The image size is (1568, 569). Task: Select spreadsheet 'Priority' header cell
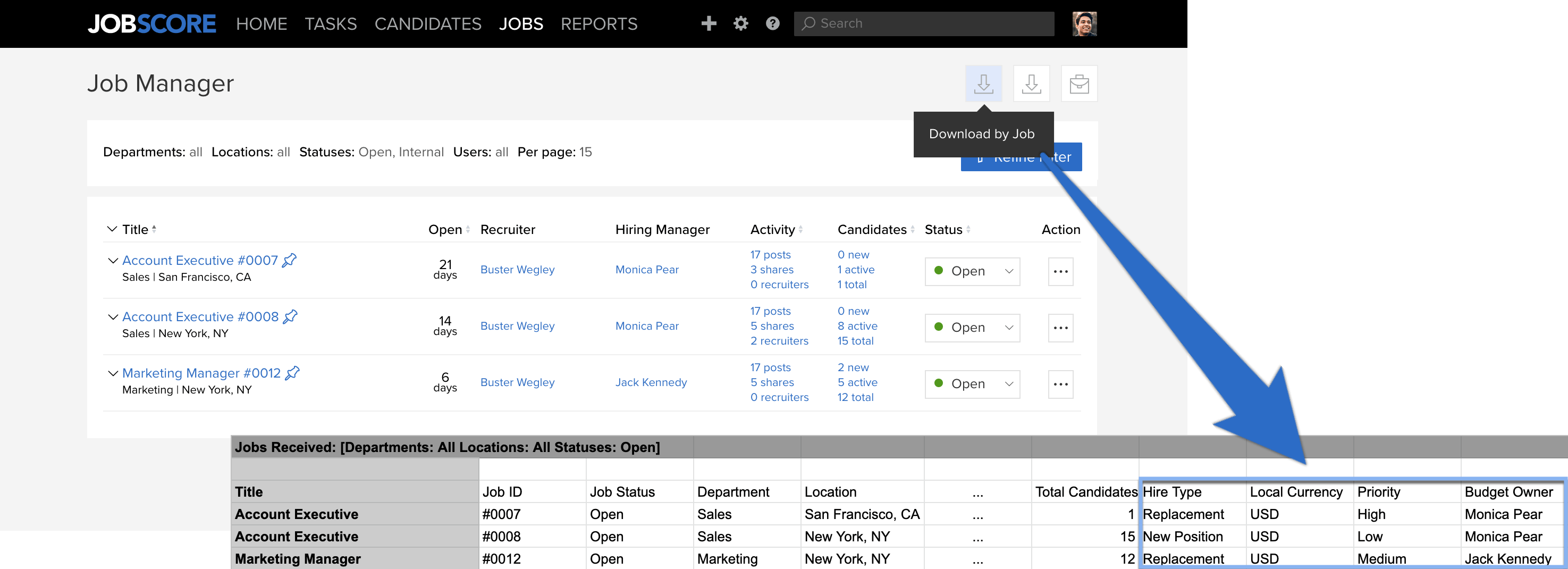click(x=1407, y=492)
